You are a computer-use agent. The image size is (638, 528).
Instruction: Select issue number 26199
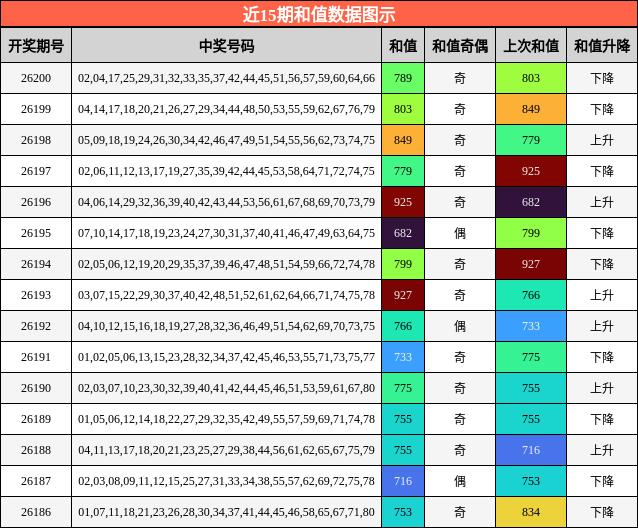[x=36, y=109]
